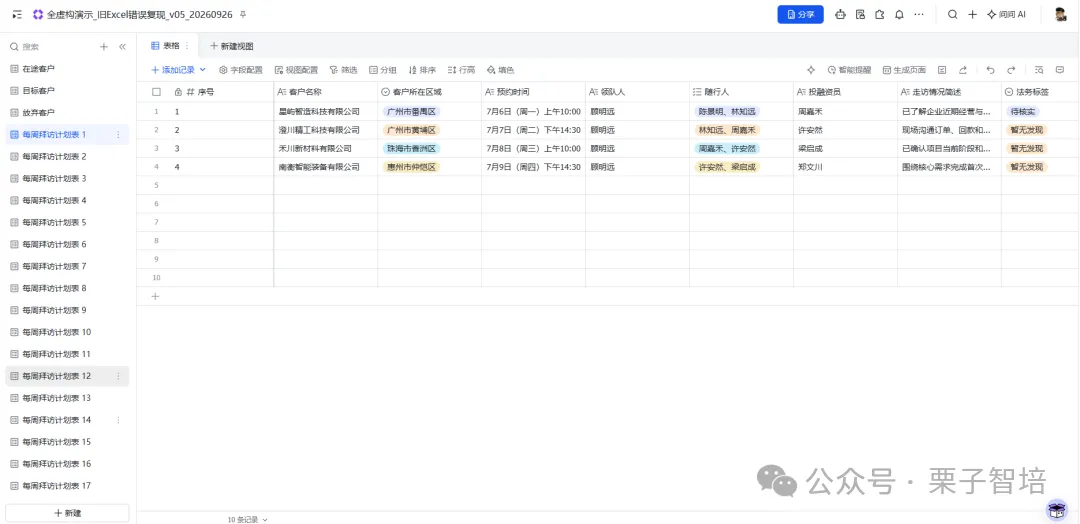Viewport: 1080px width, 524px height.
Task: Click the 法务标签 column header
Action: point(1040,92)
